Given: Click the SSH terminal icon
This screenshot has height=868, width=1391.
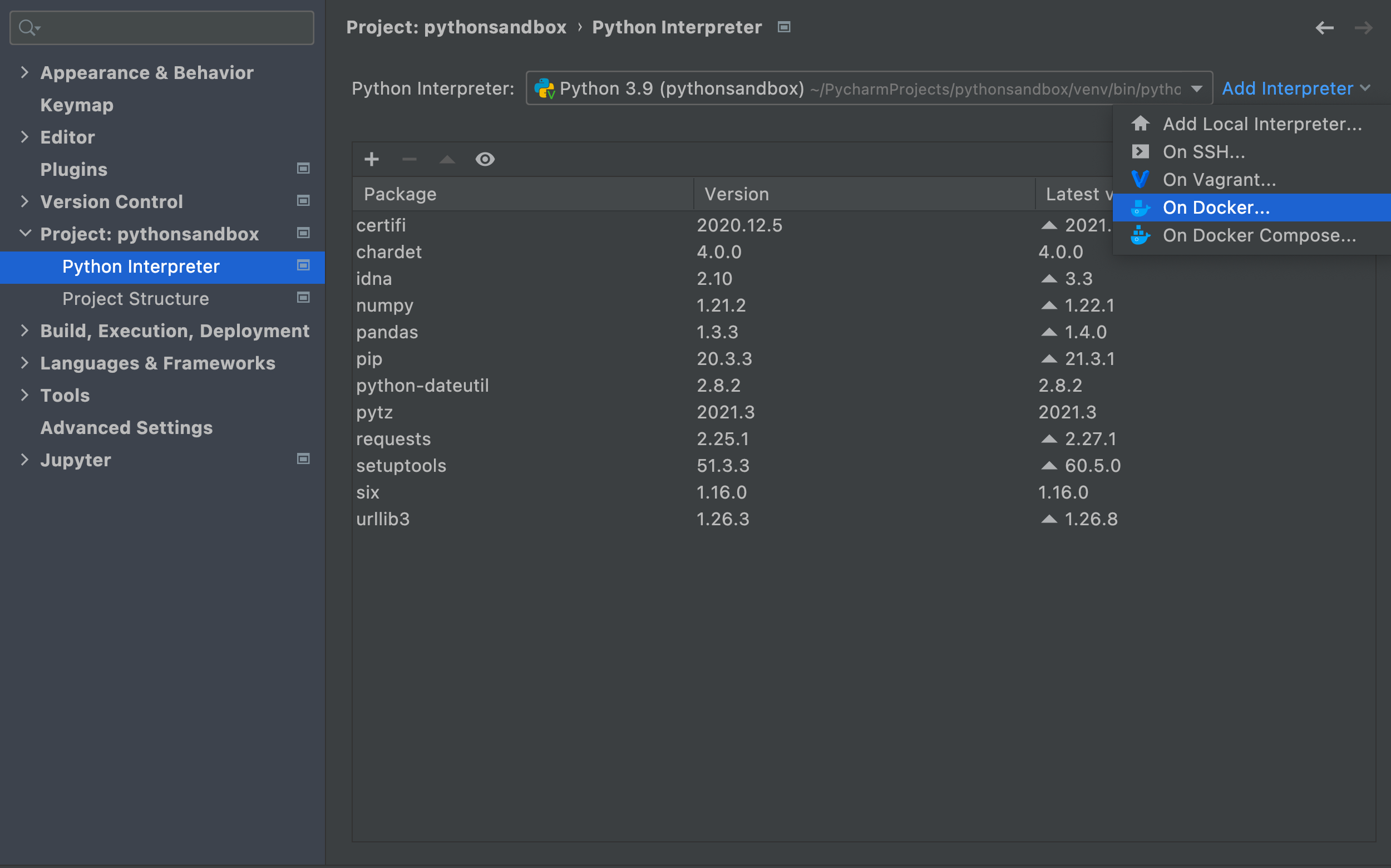Looking at the screenshot, I should pos(1140,151).
